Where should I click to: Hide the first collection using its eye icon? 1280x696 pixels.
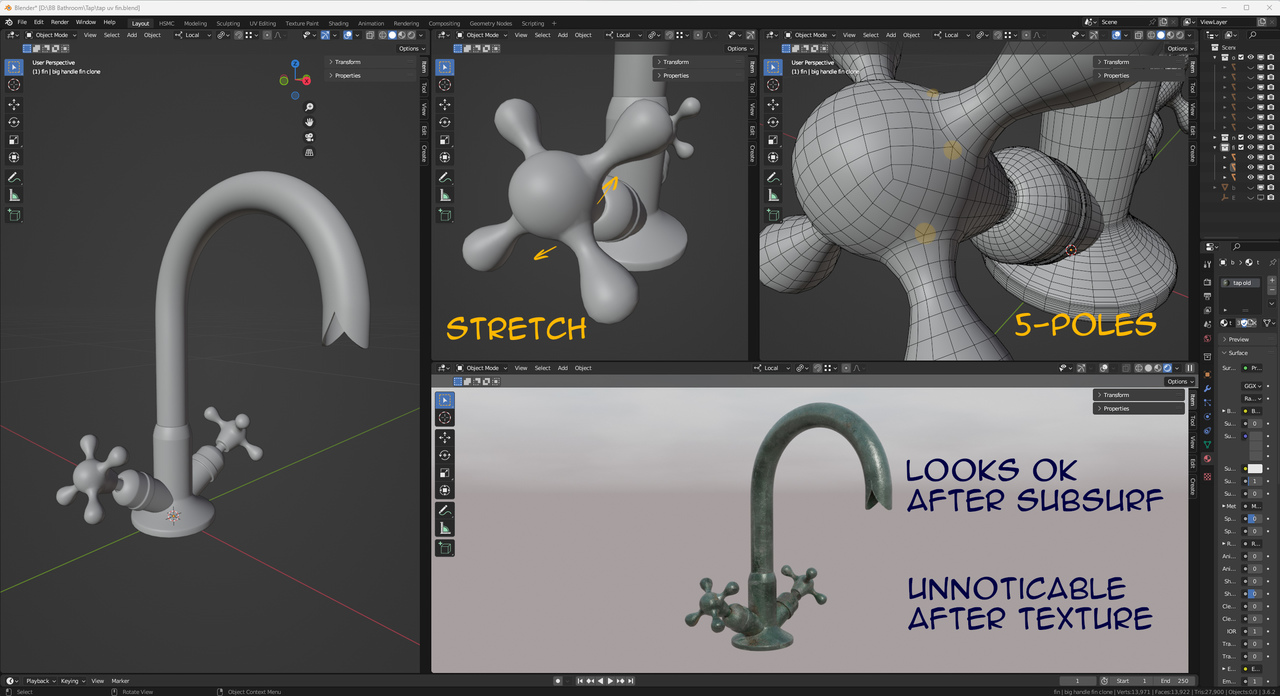(1250, 58)
